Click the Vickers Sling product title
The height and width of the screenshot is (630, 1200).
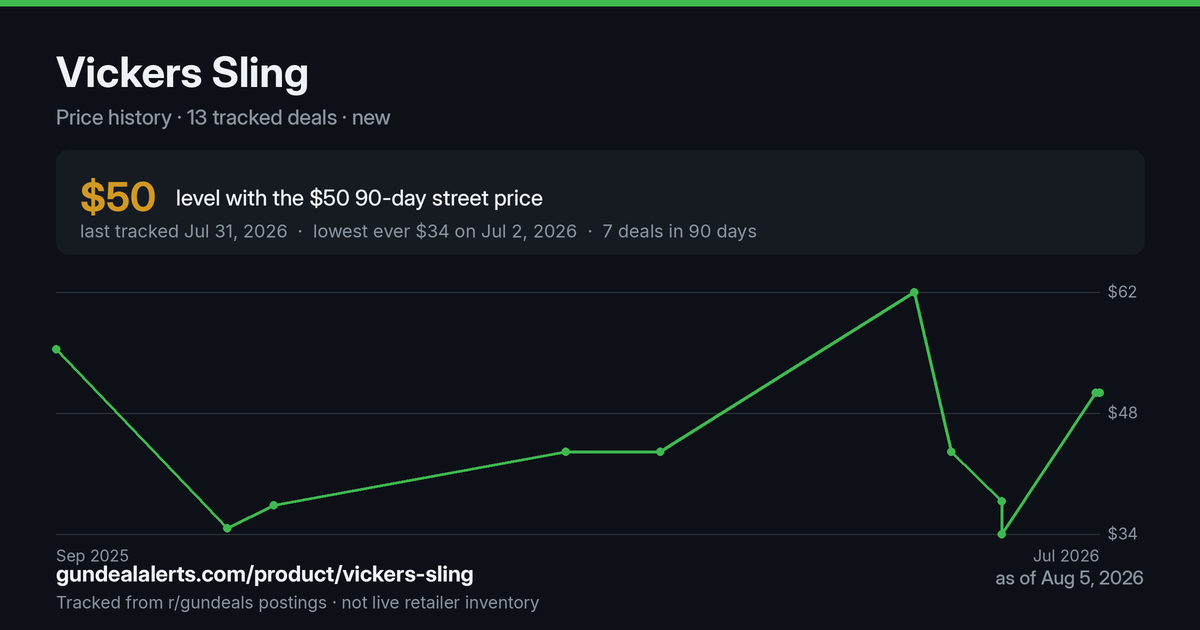(182, 75)
